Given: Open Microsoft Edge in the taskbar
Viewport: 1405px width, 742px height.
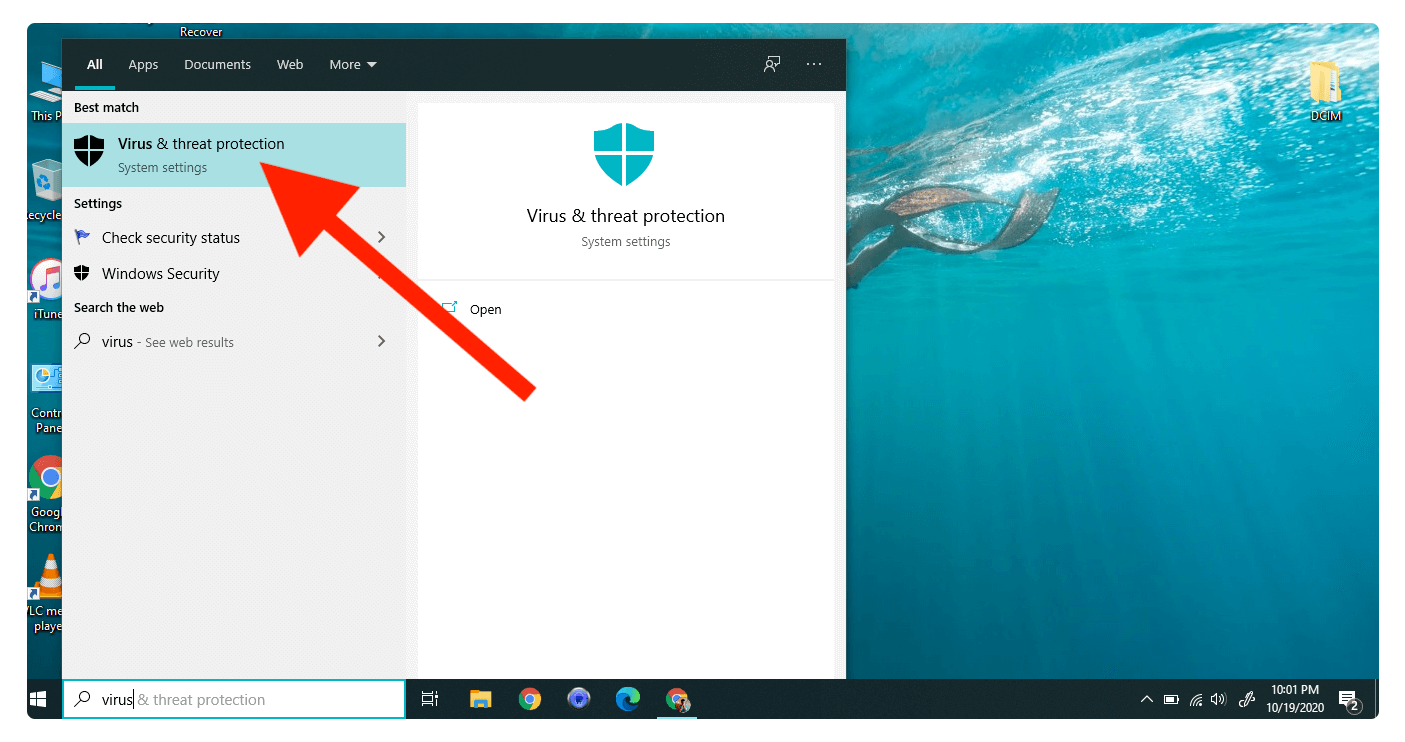Looking at the screenshot, I should [627, 699].
